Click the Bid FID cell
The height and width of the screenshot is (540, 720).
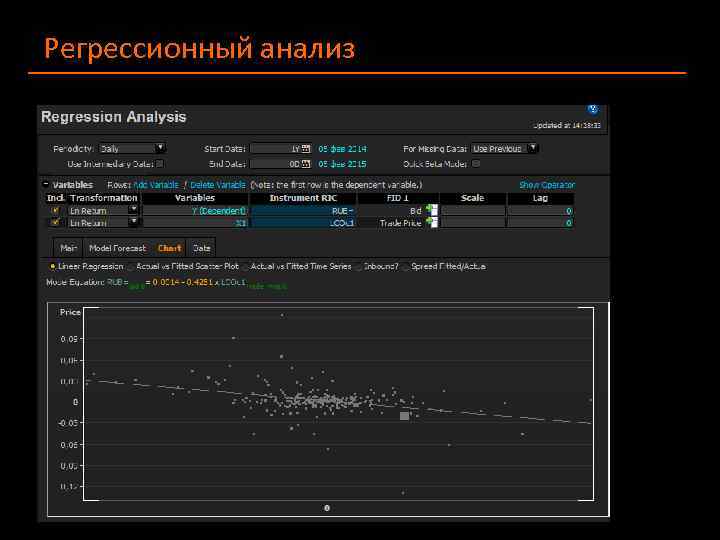pyautogui.click(x=391, y=210)
